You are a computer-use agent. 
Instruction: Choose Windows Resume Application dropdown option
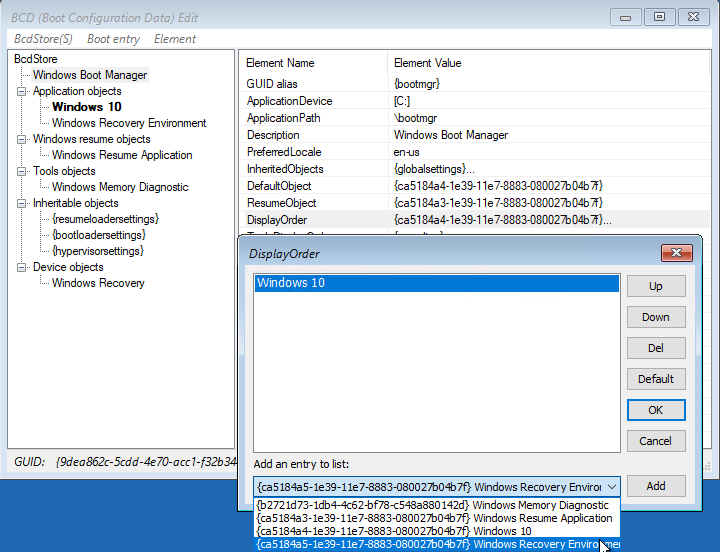coord(437,518)
